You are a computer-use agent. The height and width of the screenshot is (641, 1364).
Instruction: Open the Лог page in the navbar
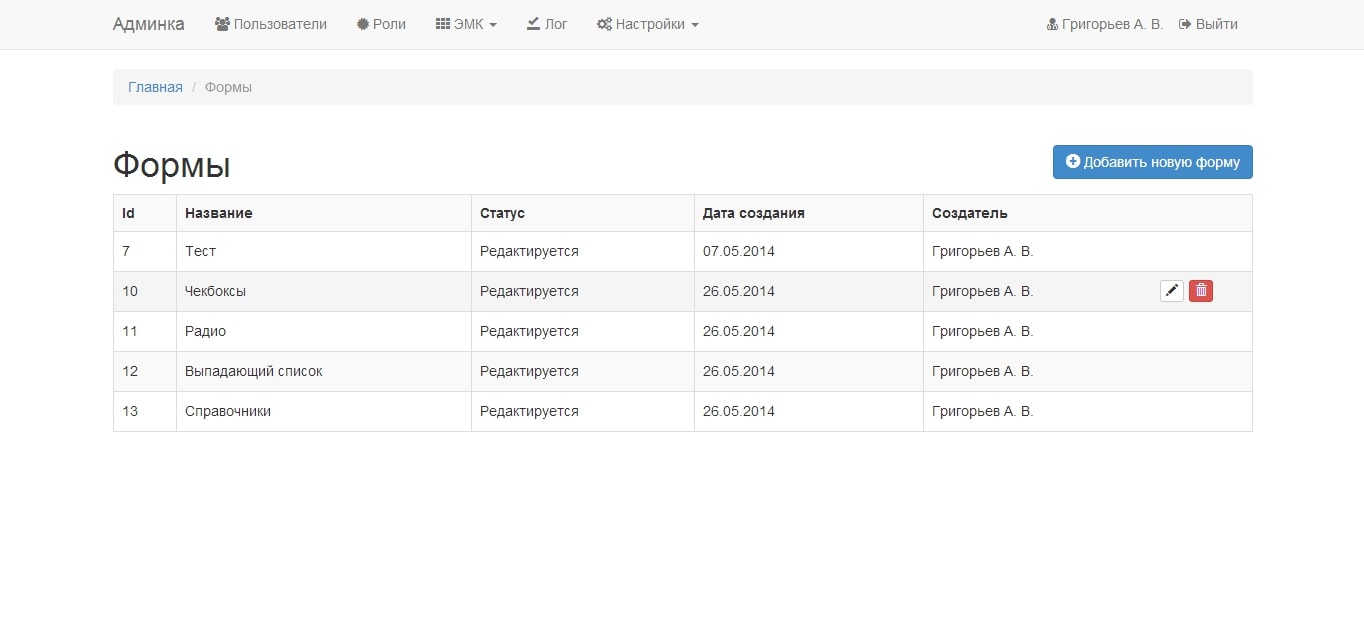(x=547, y=24)
